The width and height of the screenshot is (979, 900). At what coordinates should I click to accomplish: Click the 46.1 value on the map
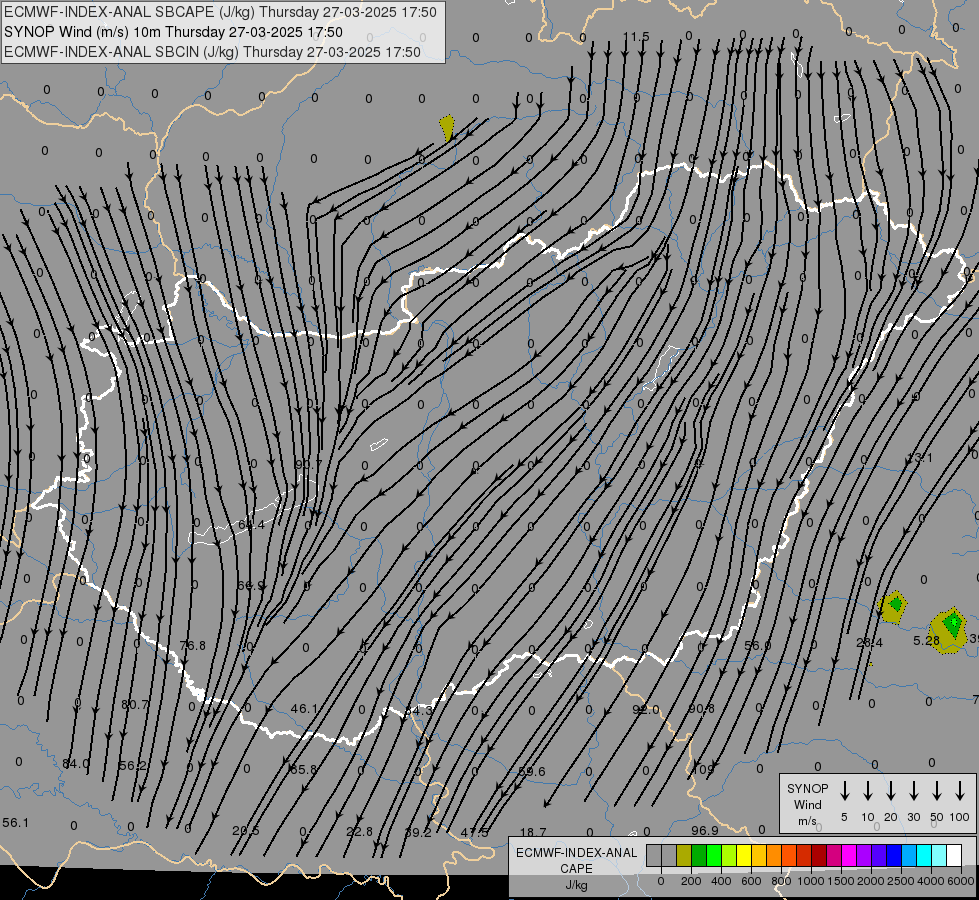click(x=305, y=709)
